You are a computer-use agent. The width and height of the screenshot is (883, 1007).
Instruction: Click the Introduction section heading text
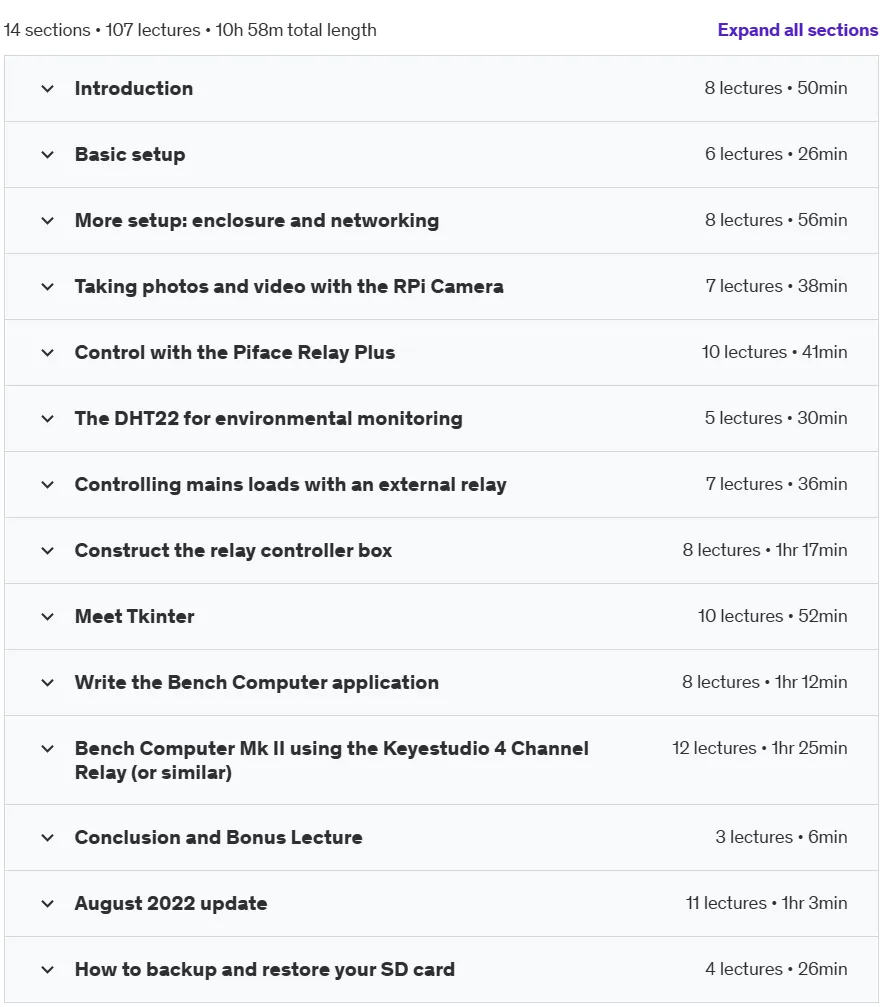134,88
